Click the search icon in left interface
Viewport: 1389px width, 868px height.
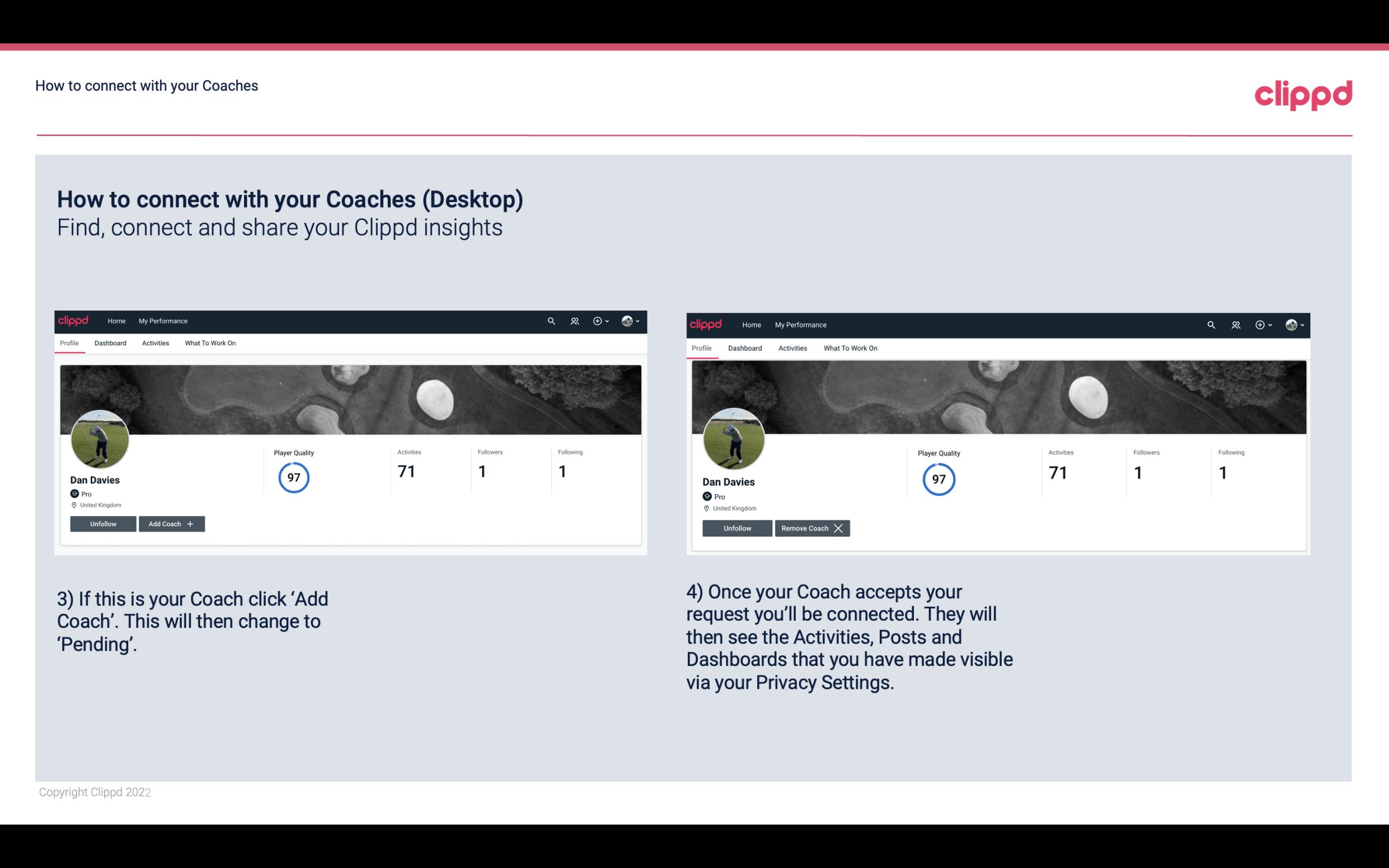click(x=553, y=321)
